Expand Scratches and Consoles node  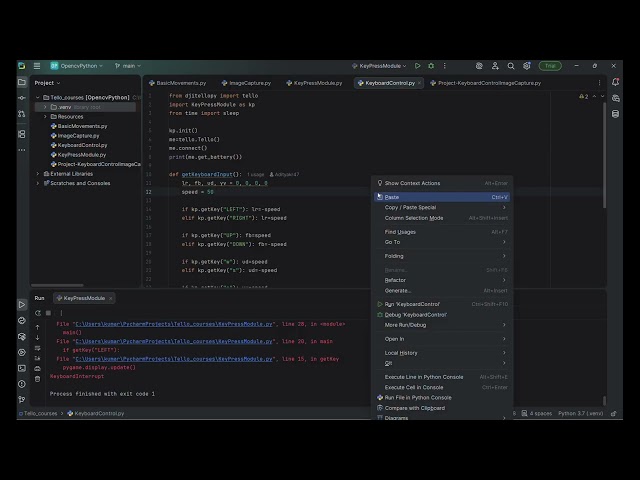click(38, 183)
